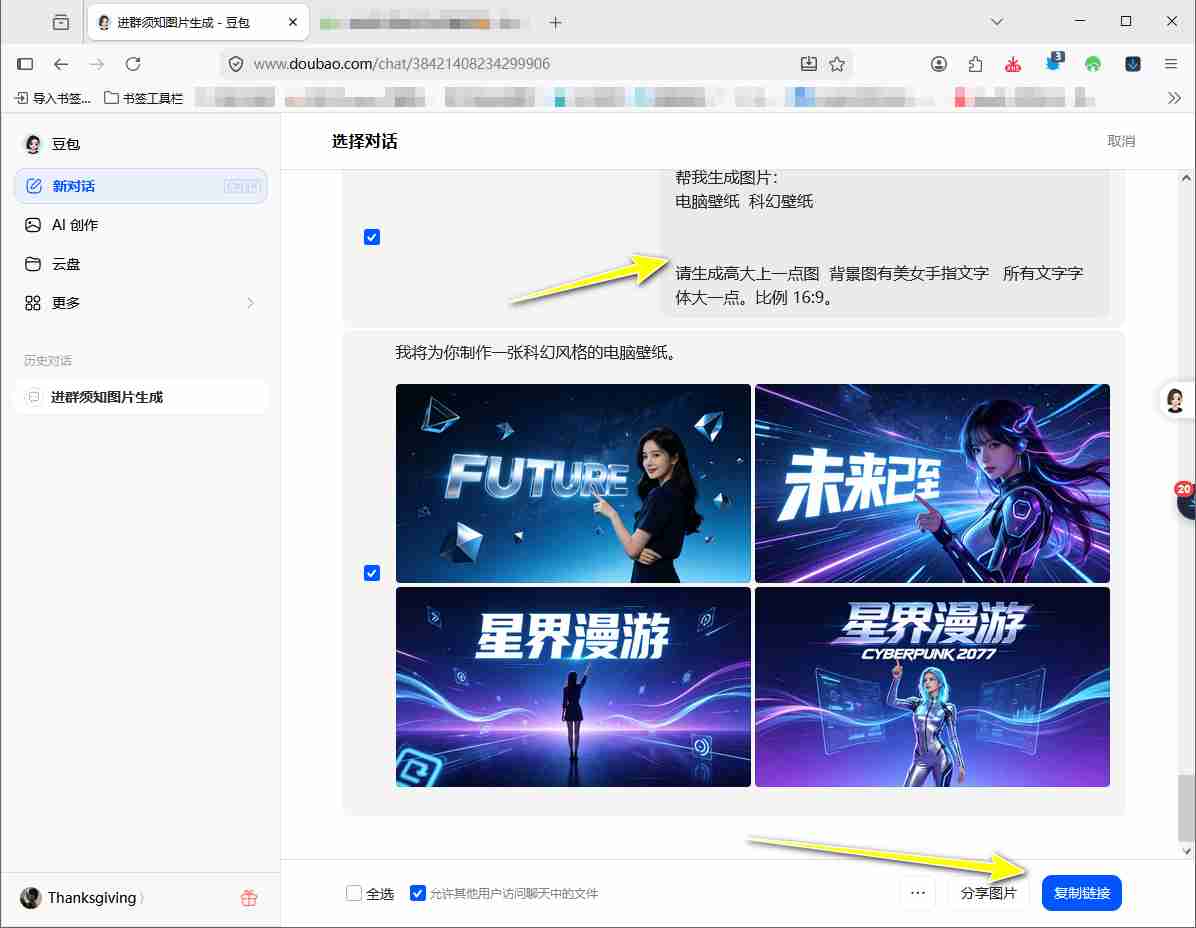
Task: Open the browser hamburger menu
Action: pyautogui.click(x=1170, y=63)
